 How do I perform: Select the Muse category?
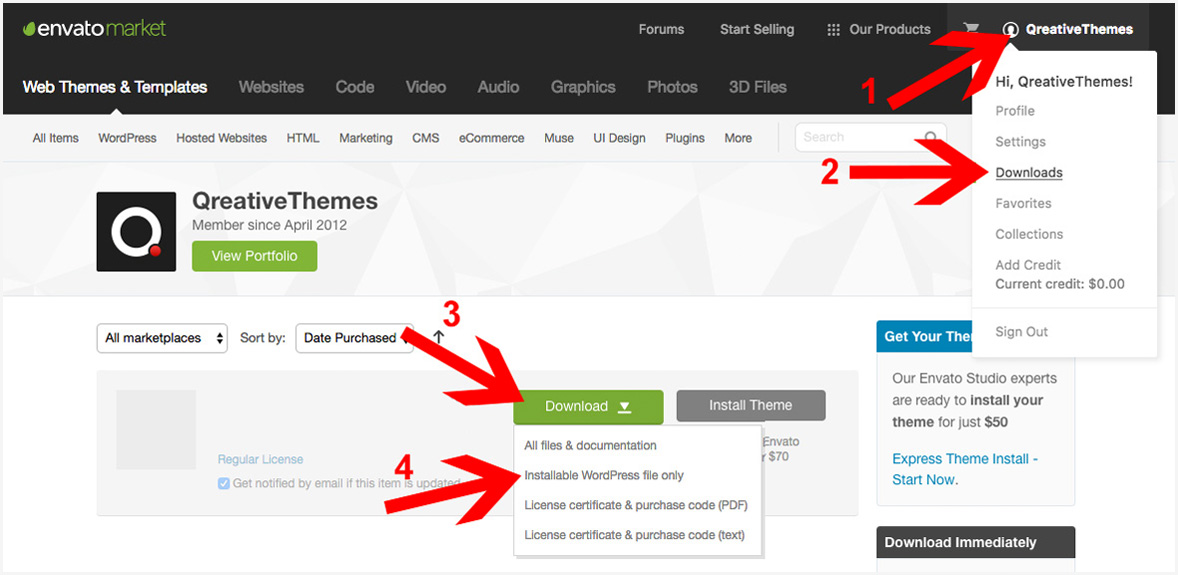(x=559, y=138)
